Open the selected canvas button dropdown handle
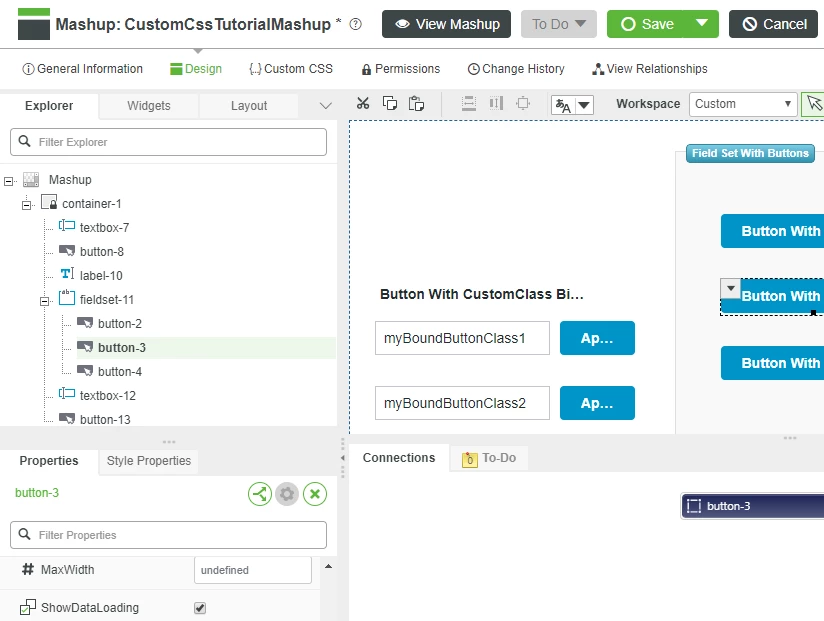 [x=730, y=288]
